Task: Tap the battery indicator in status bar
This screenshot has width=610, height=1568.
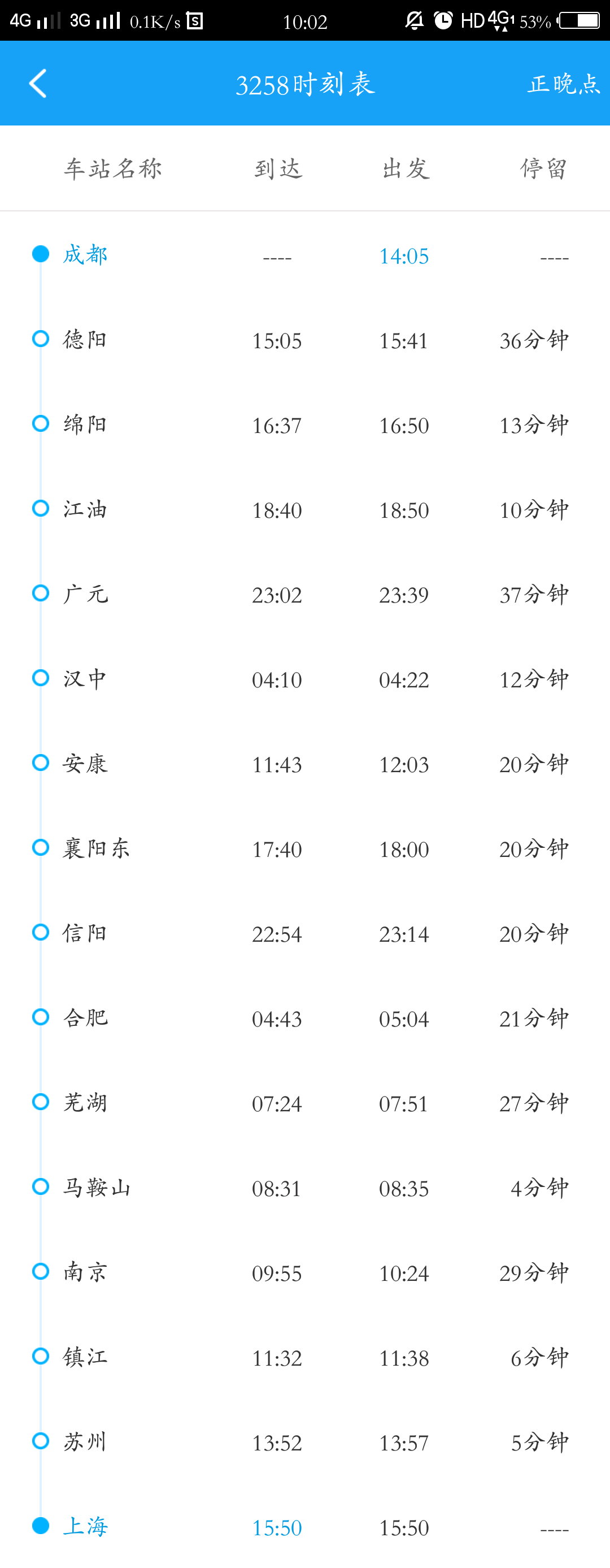Action: click(578, 21)
